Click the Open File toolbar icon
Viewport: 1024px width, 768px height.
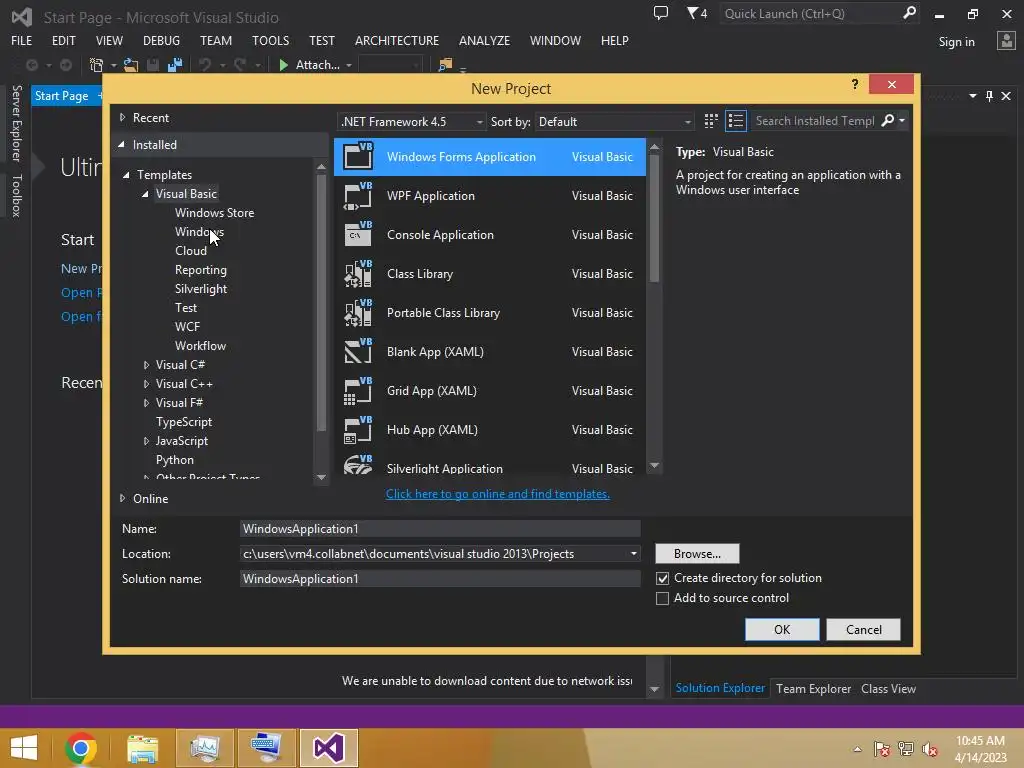(131, 65)
